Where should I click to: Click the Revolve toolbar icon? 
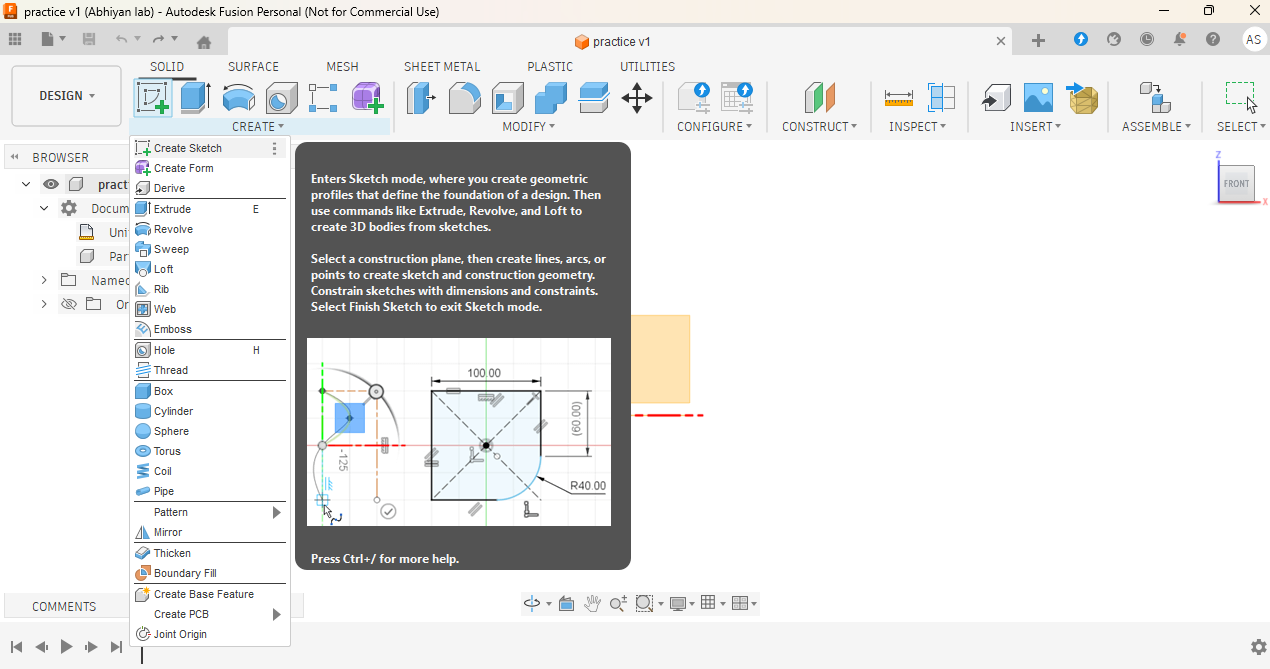(238, 98)
